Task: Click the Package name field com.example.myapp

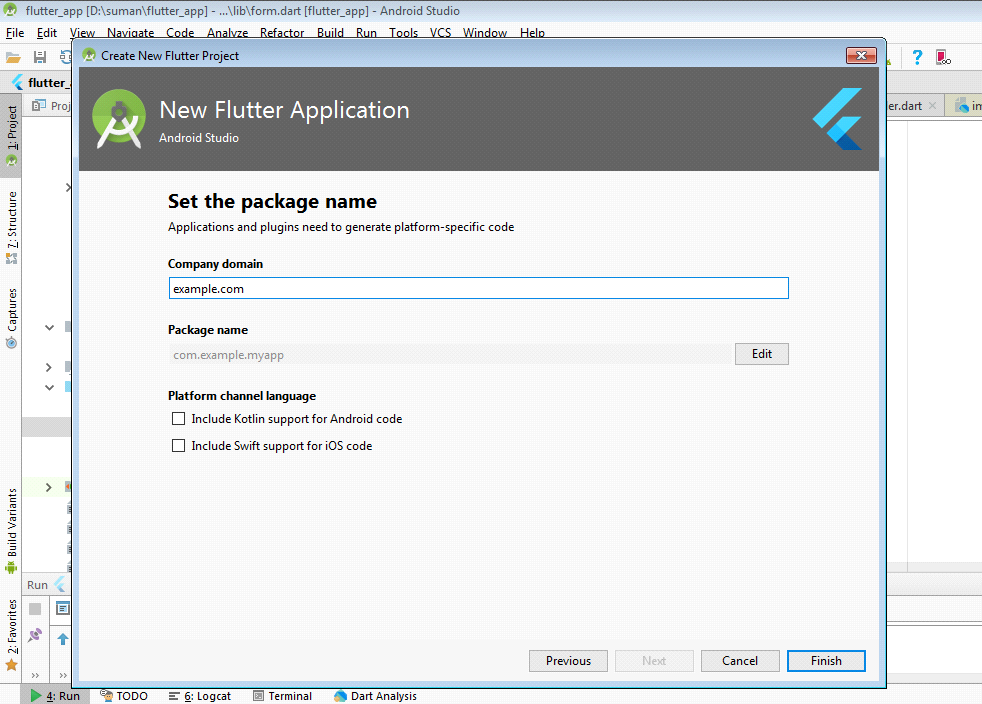Action: pos(451,355)
